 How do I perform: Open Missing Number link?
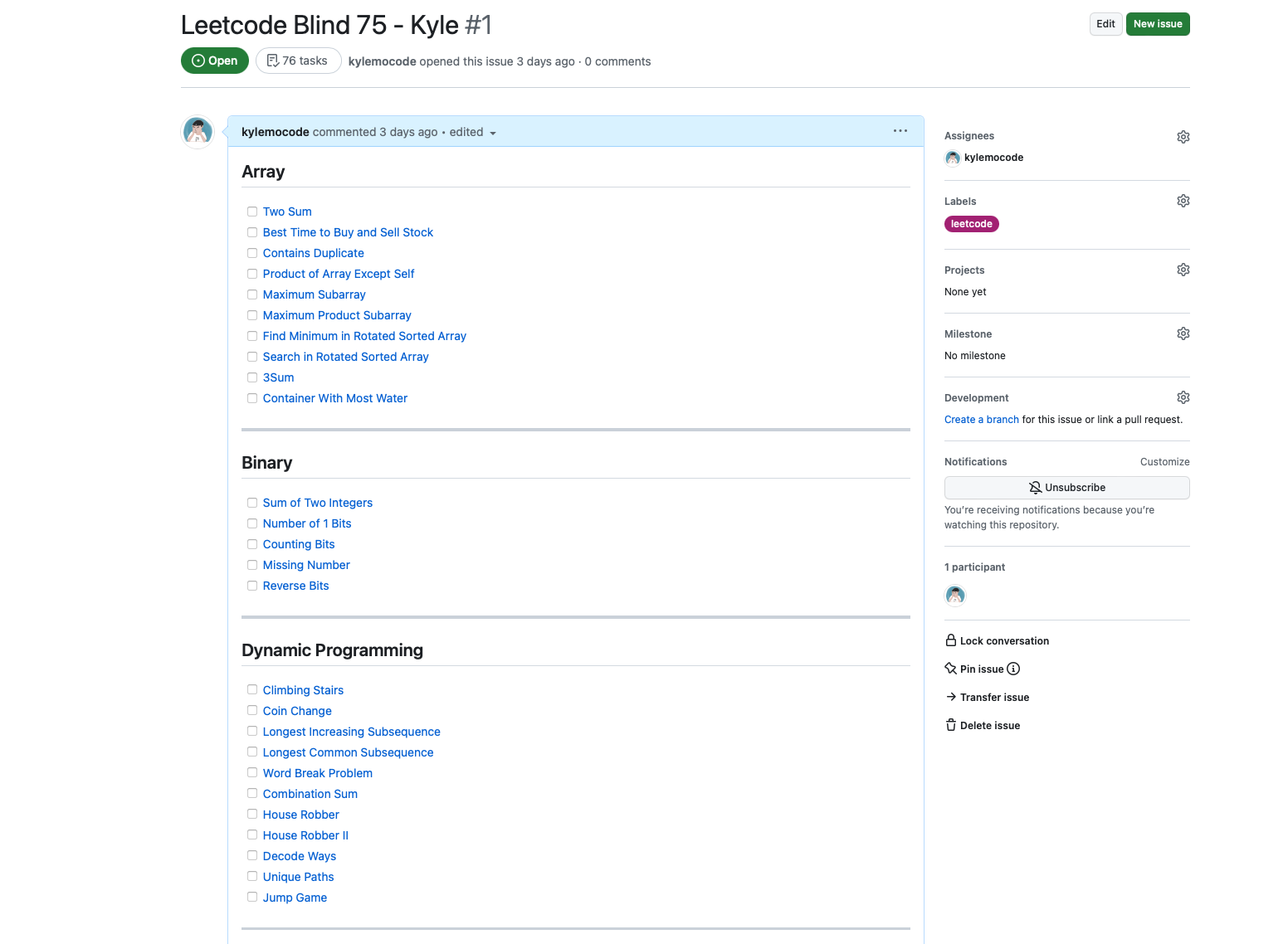coord(306,565)
